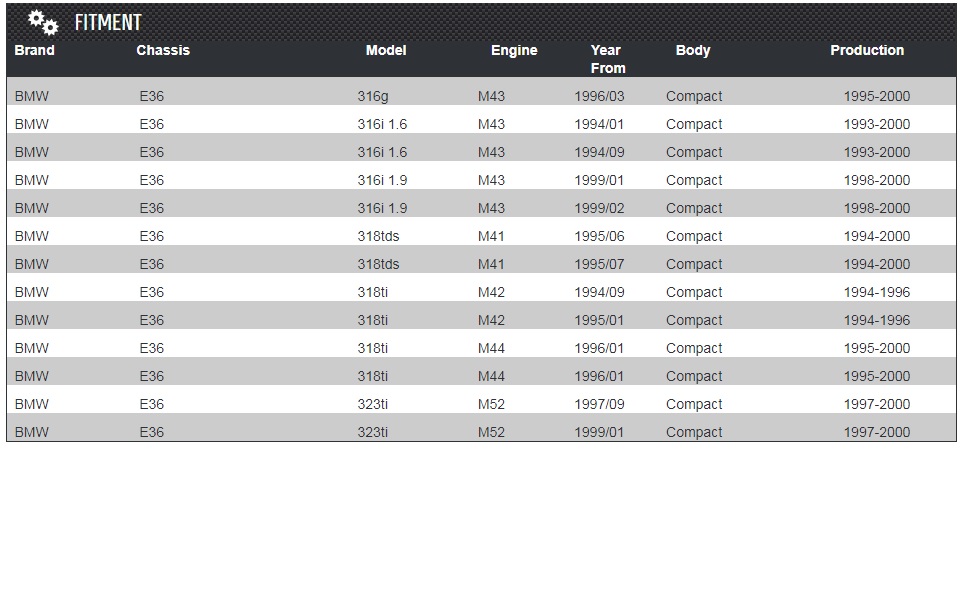This screenshot has width=960, height=600.
Task: Select the 1995/01 year cell
Action: coord(599,321)
